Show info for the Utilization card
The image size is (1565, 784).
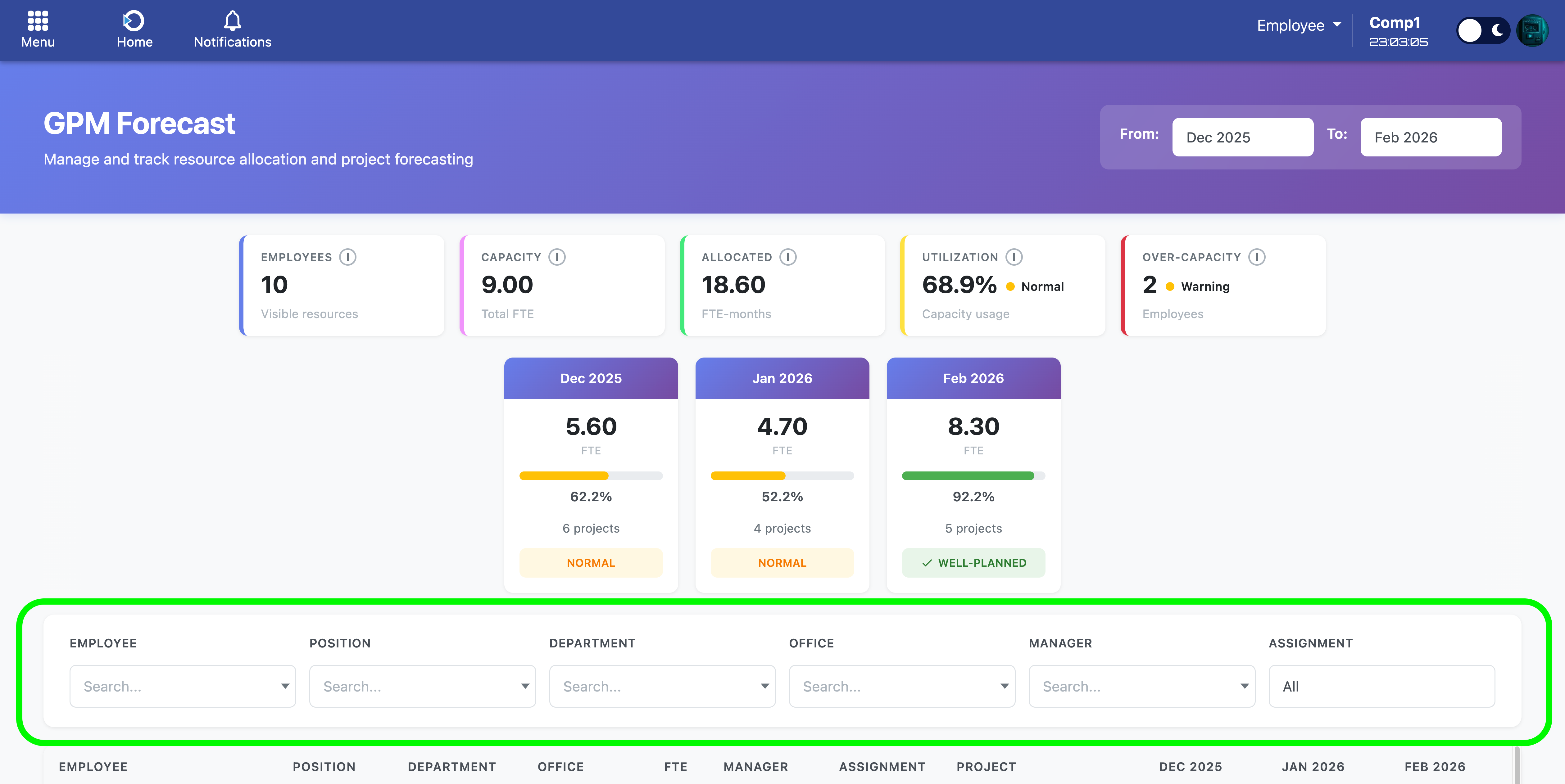(x=1013, y=257)
